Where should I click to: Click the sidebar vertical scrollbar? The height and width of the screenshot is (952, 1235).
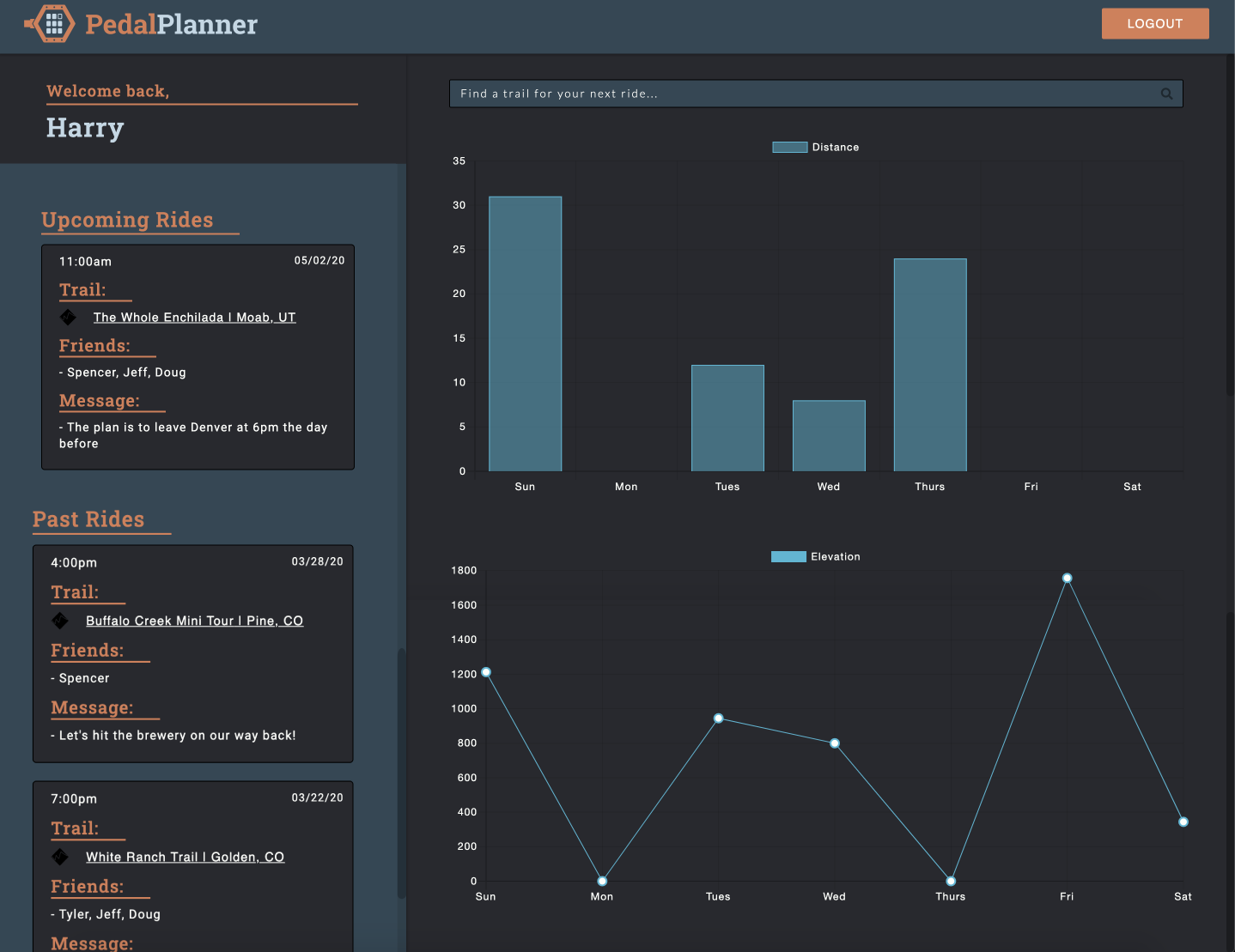tap(401, 773)
